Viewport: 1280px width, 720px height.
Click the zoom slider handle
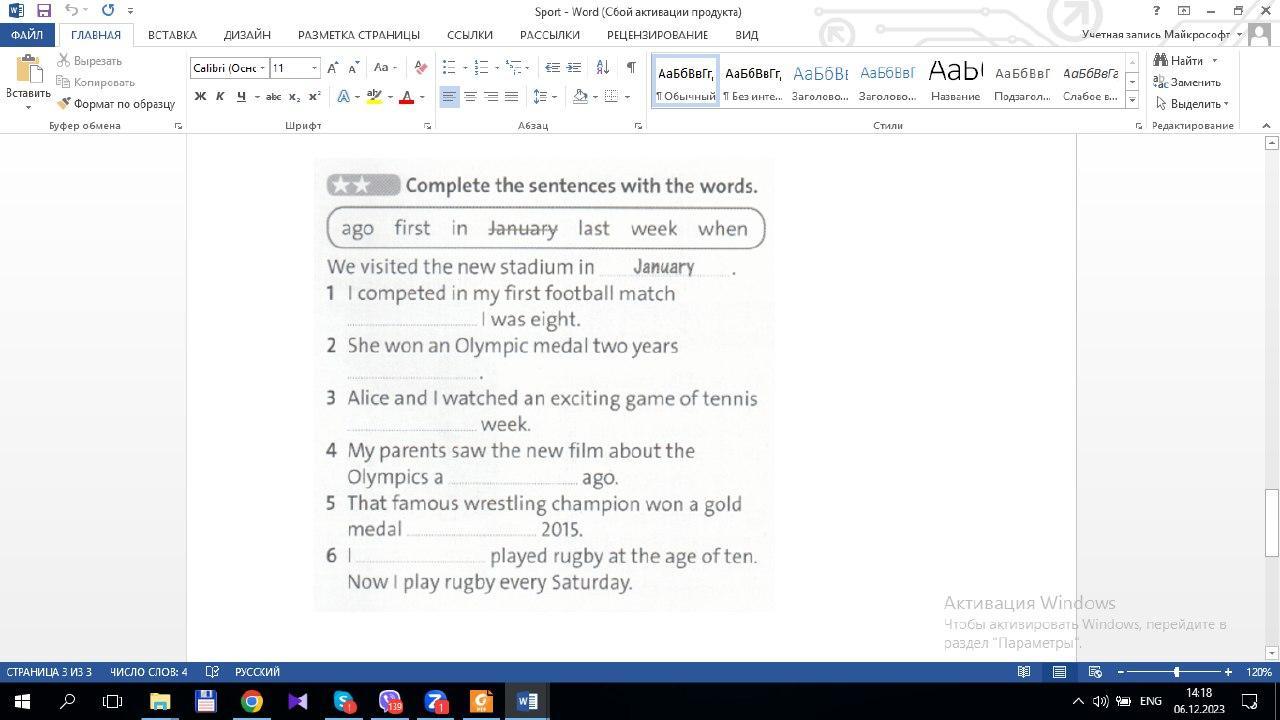[1176, 672]
